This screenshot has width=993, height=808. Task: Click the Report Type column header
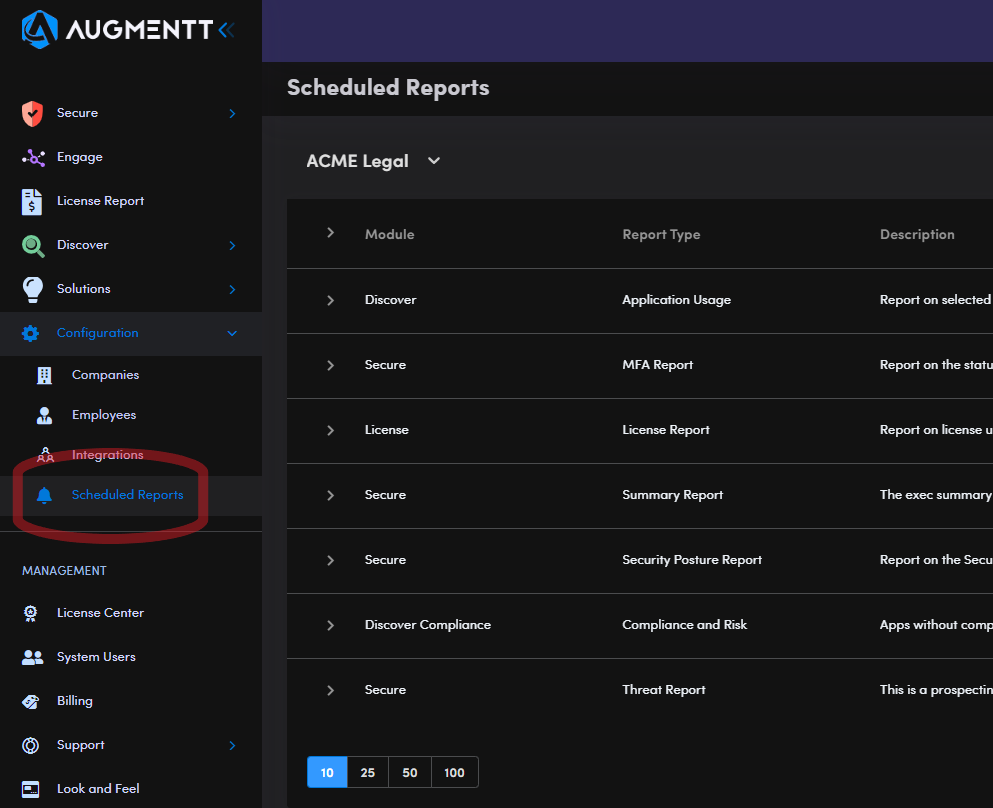click(661, 234)
